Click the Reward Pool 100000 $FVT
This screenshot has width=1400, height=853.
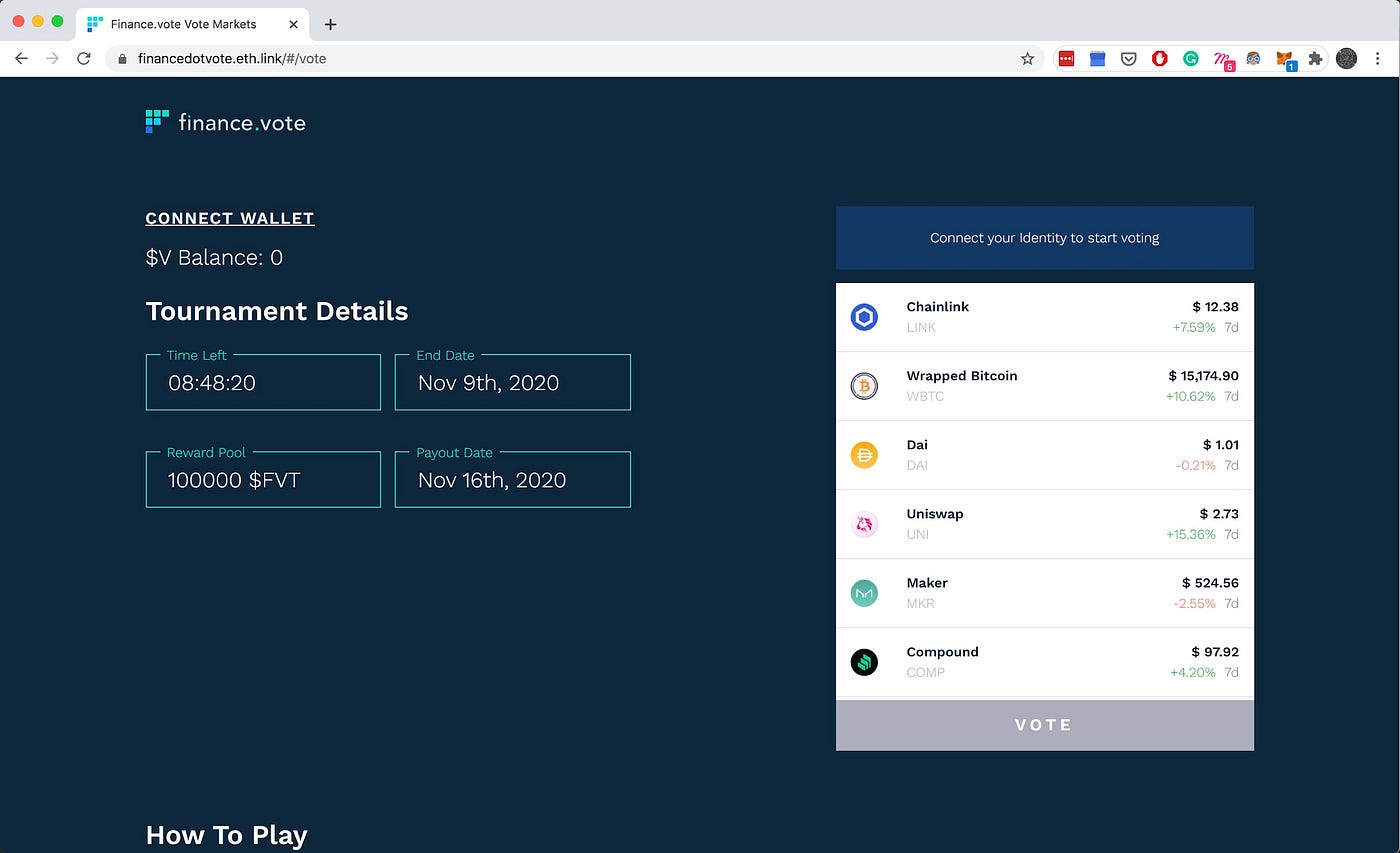(234, 480)
